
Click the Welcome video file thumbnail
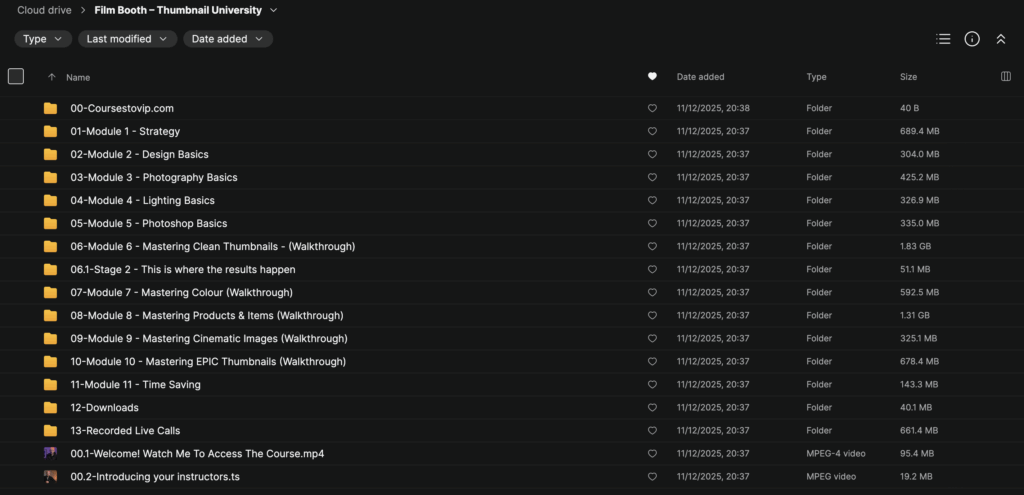point(50,454)
